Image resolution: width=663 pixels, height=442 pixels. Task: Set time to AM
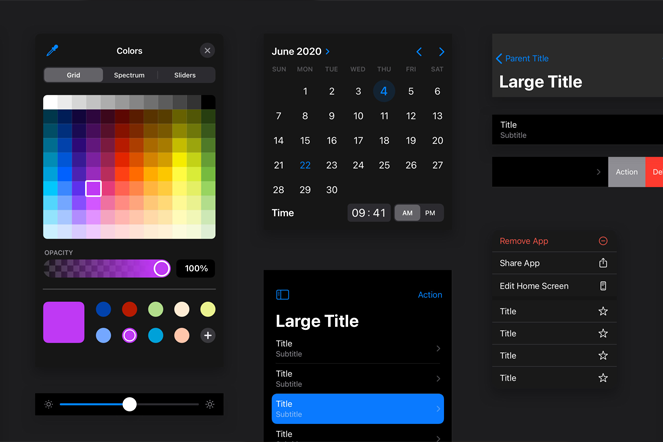tap(407, 213)
